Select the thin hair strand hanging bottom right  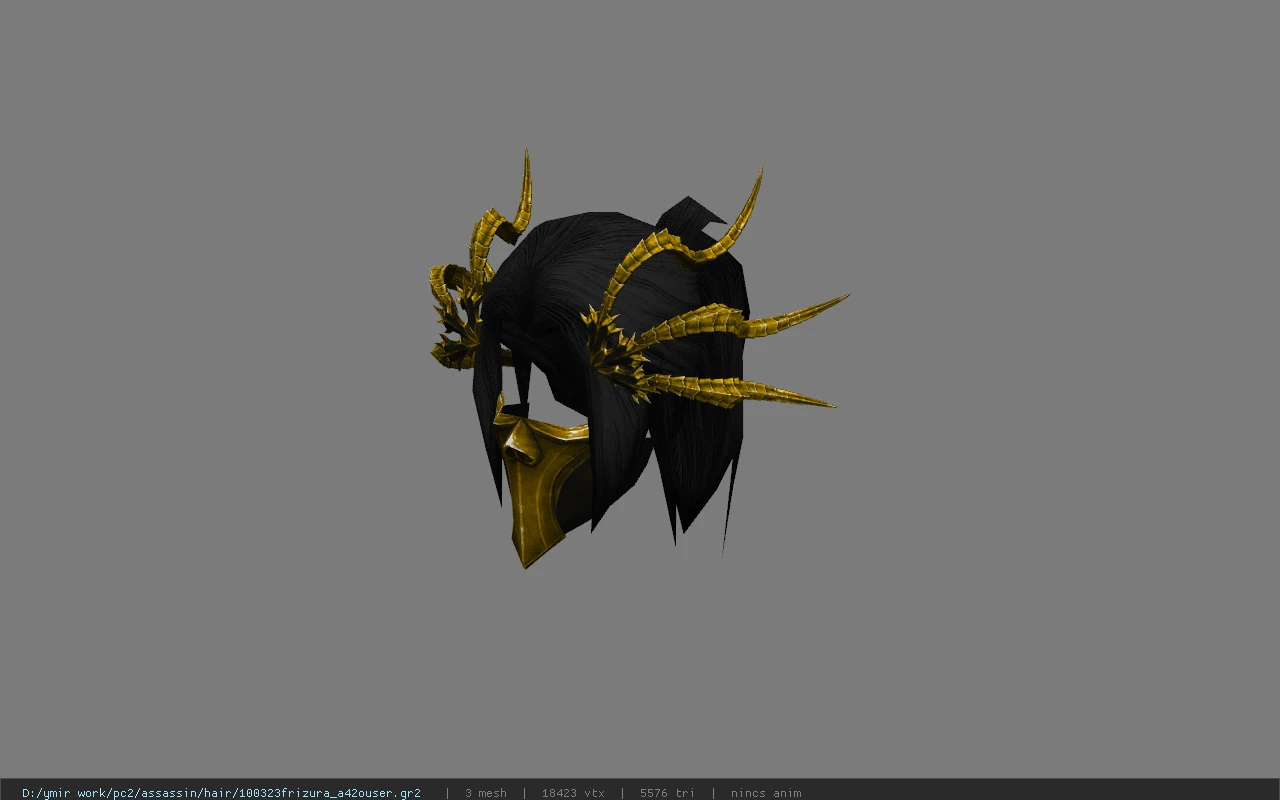coord(731,500)
